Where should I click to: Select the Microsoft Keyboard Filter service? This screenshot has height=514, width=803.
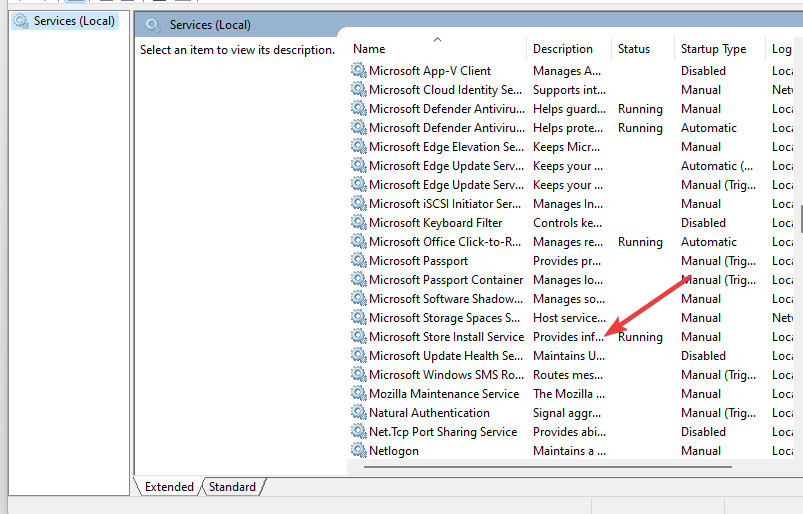point(435,223)
